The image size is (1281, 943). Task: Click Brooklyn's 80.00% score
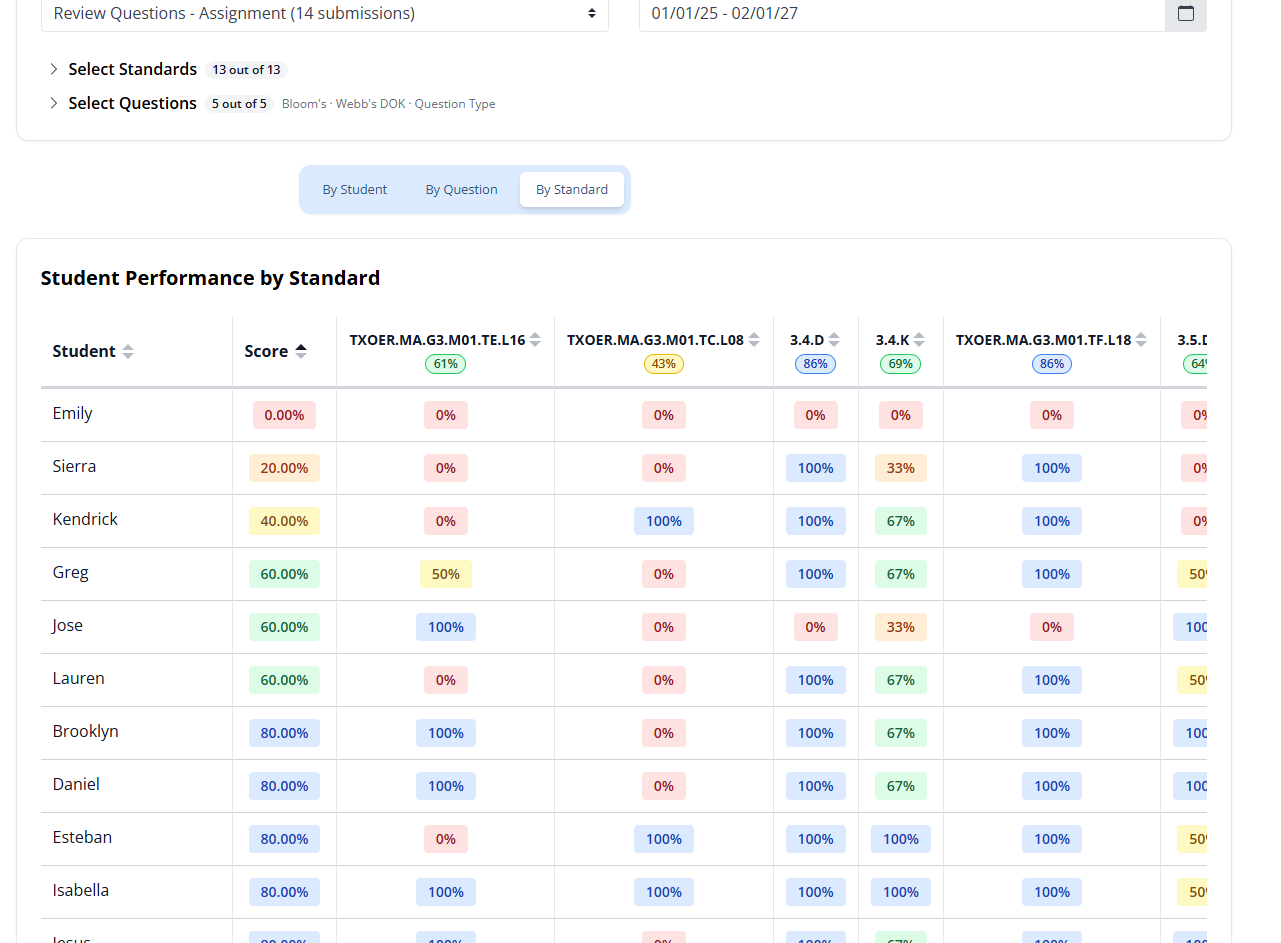[285, 733]
